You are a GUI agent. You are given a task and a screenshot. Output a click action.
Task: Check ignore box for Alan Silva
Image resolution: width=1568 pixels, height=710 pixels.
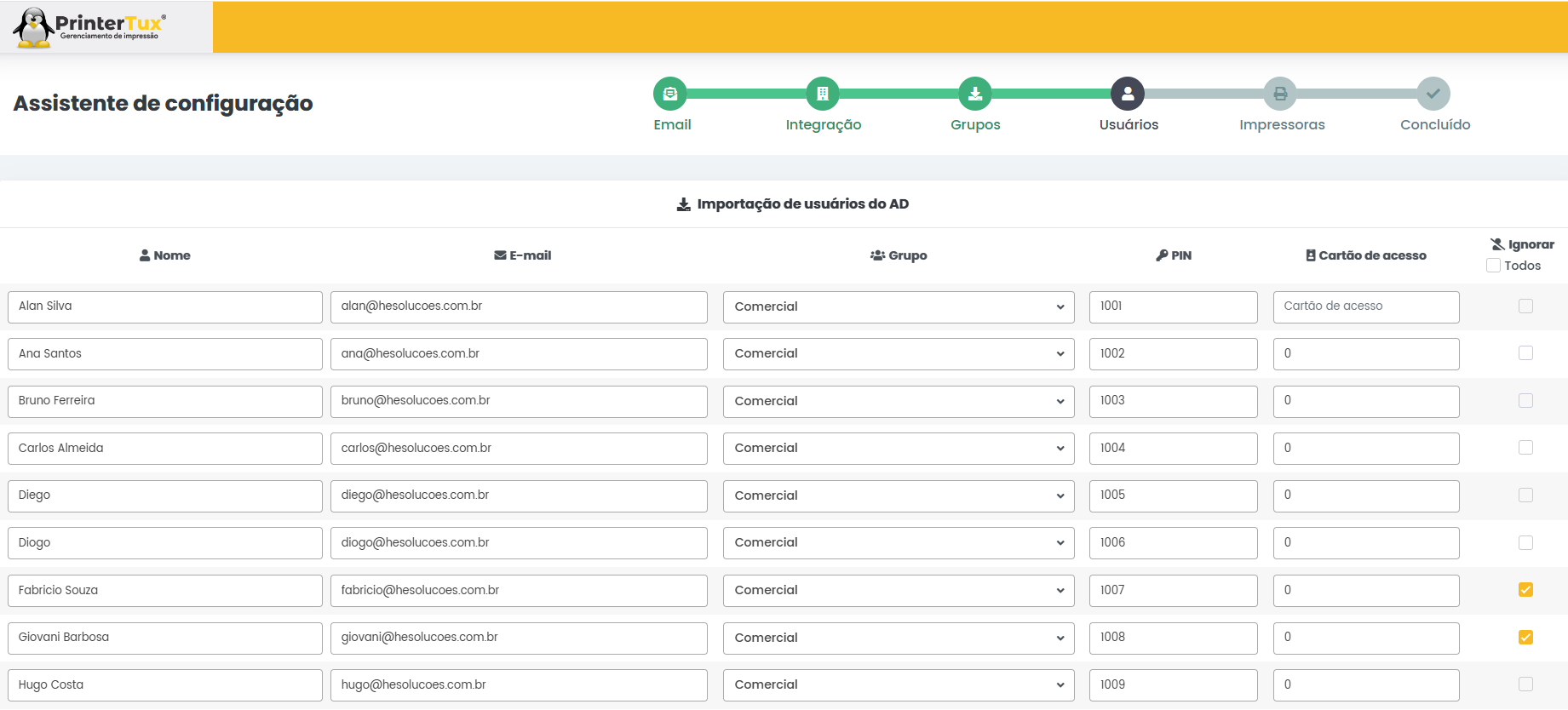point(1525,306)
